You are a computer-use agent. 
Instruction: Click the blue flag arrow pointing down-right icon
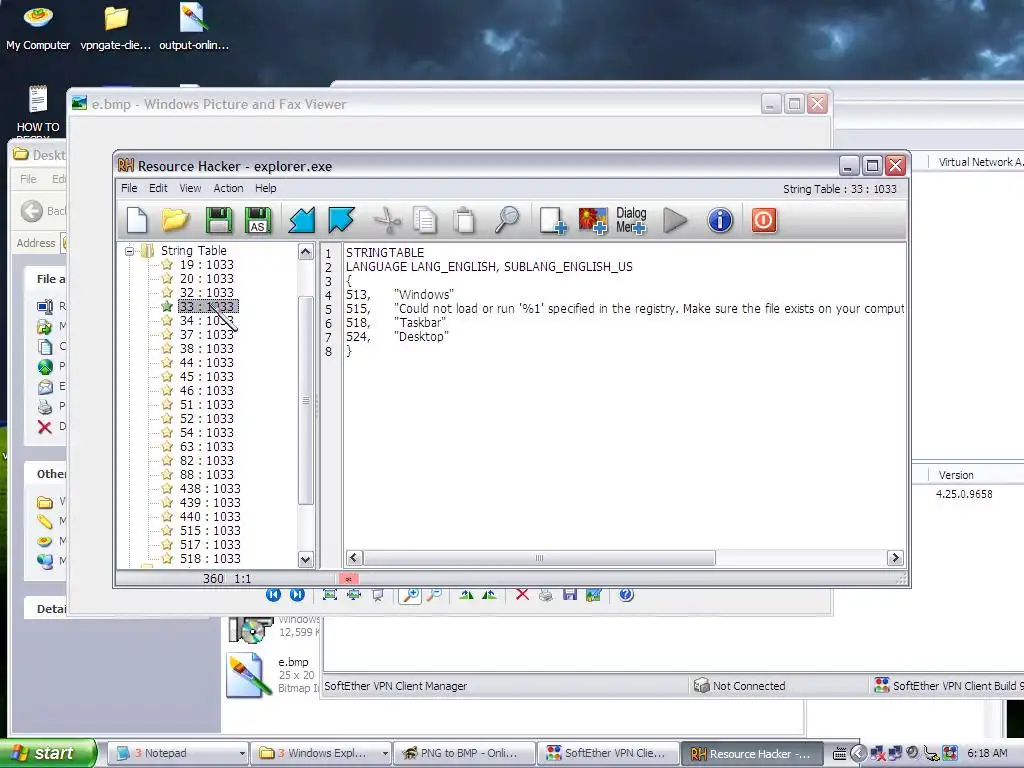(x=342, y=220)
